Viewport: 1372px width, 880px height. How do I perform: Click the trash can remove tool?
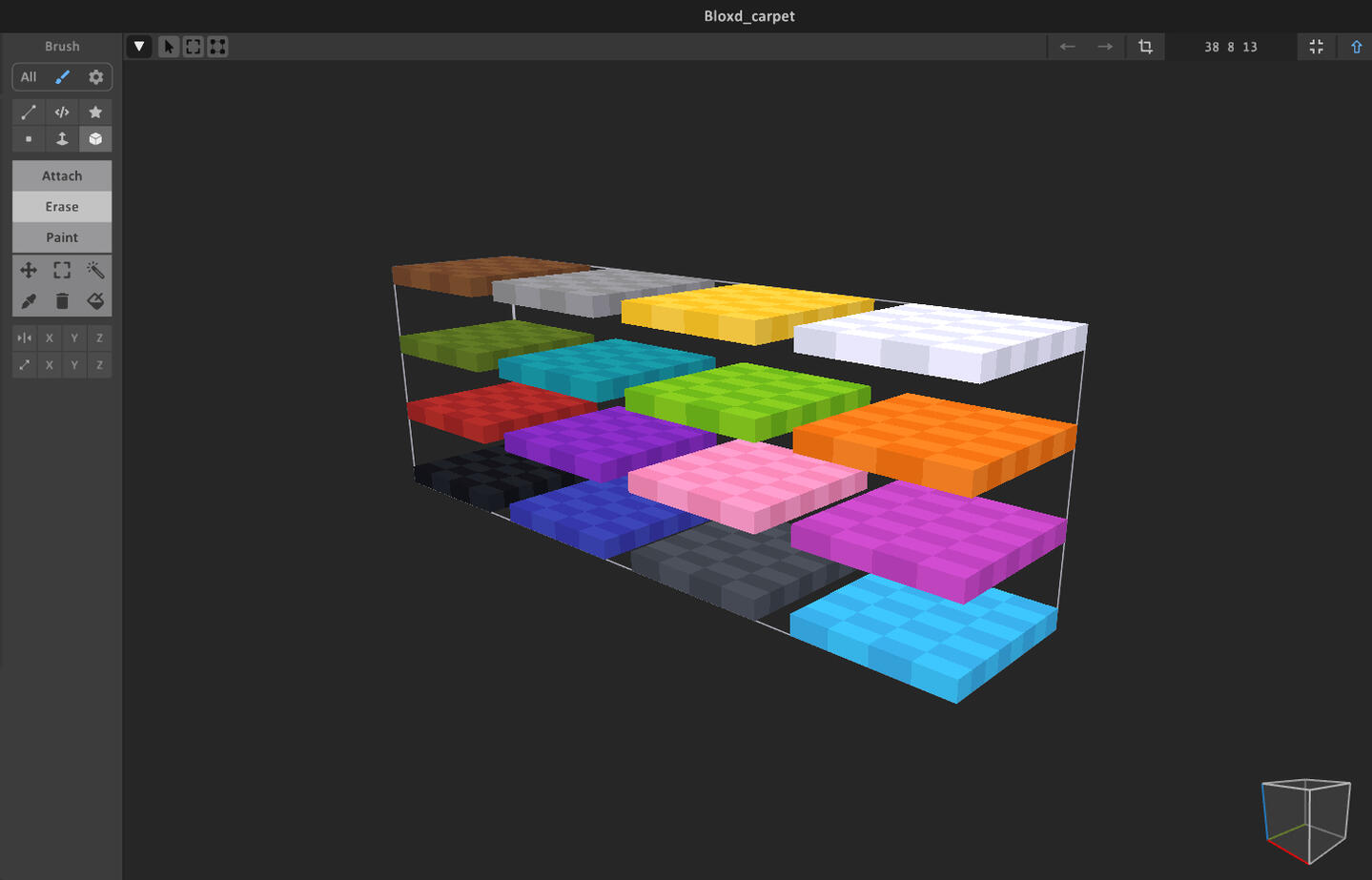pyautogui.click(x=62, y=301)
